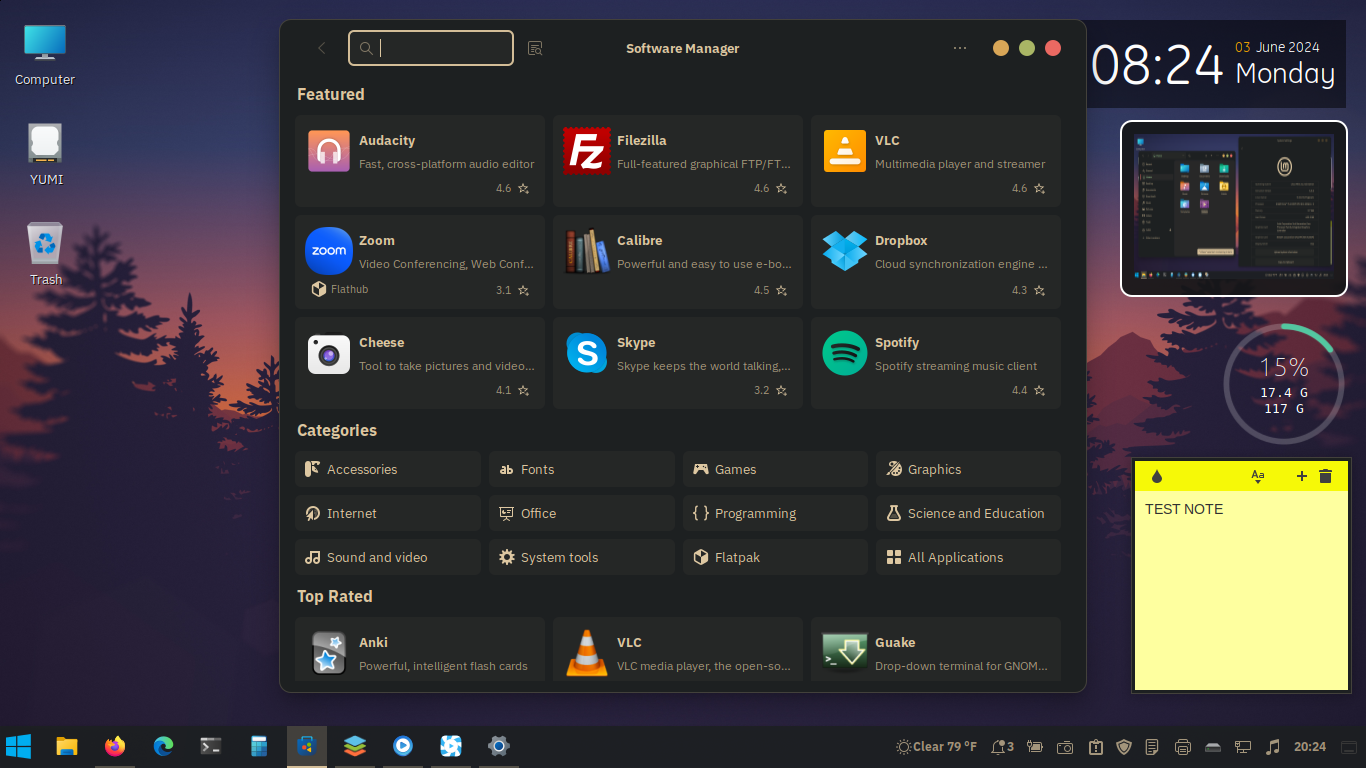Browse the Graphics category
This screenshot has width=1366, height=768.
[x=968, y=469]
